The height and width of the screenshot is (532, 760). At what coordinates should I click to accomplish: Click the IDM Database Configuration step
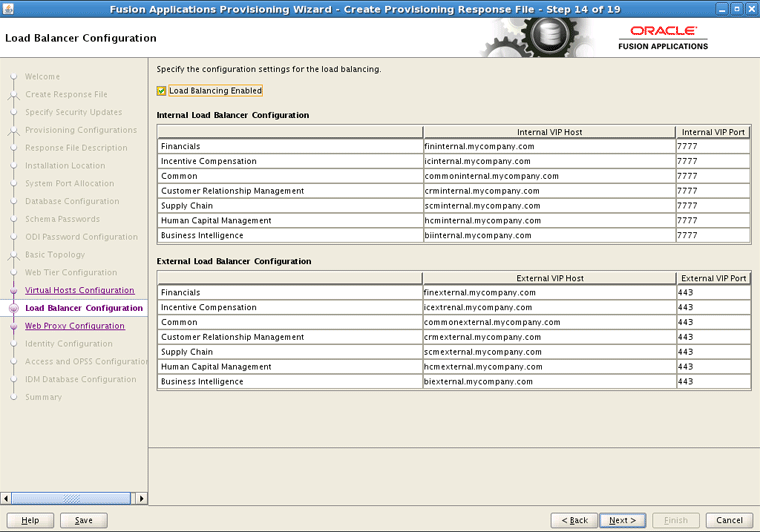[x=80, y=379]
